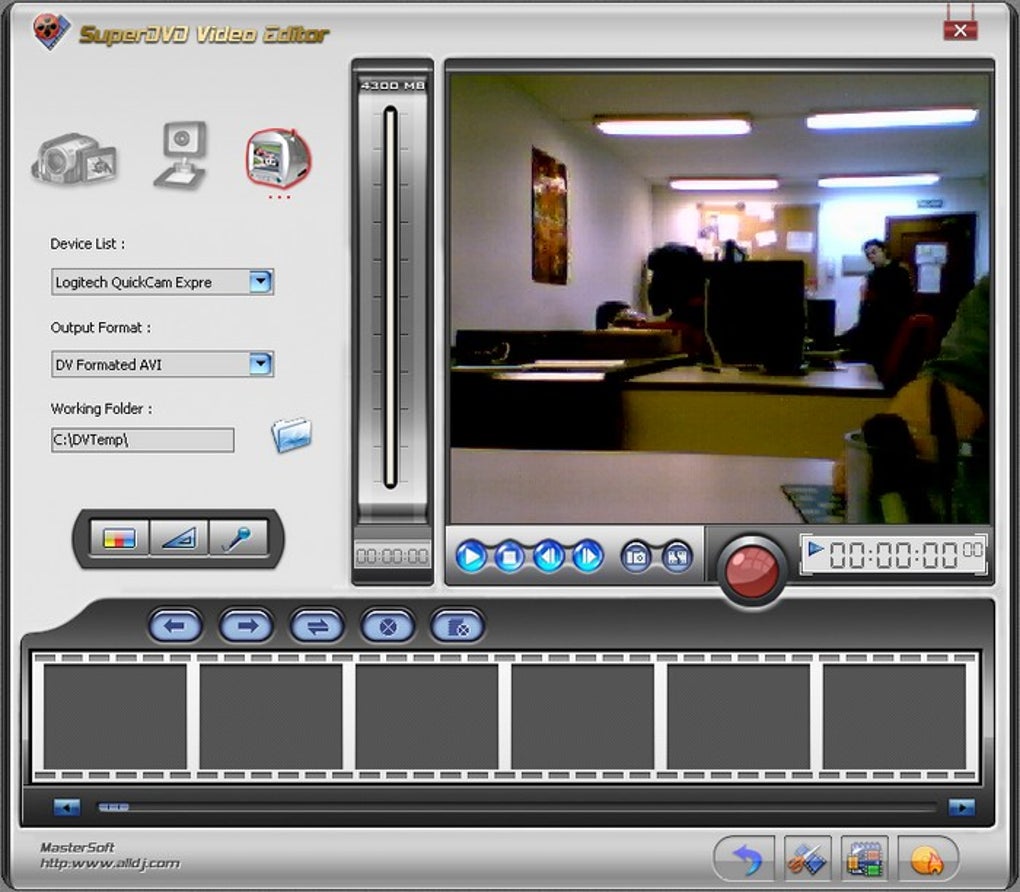Open the microphone audio settings button

(x=238, y=539)
